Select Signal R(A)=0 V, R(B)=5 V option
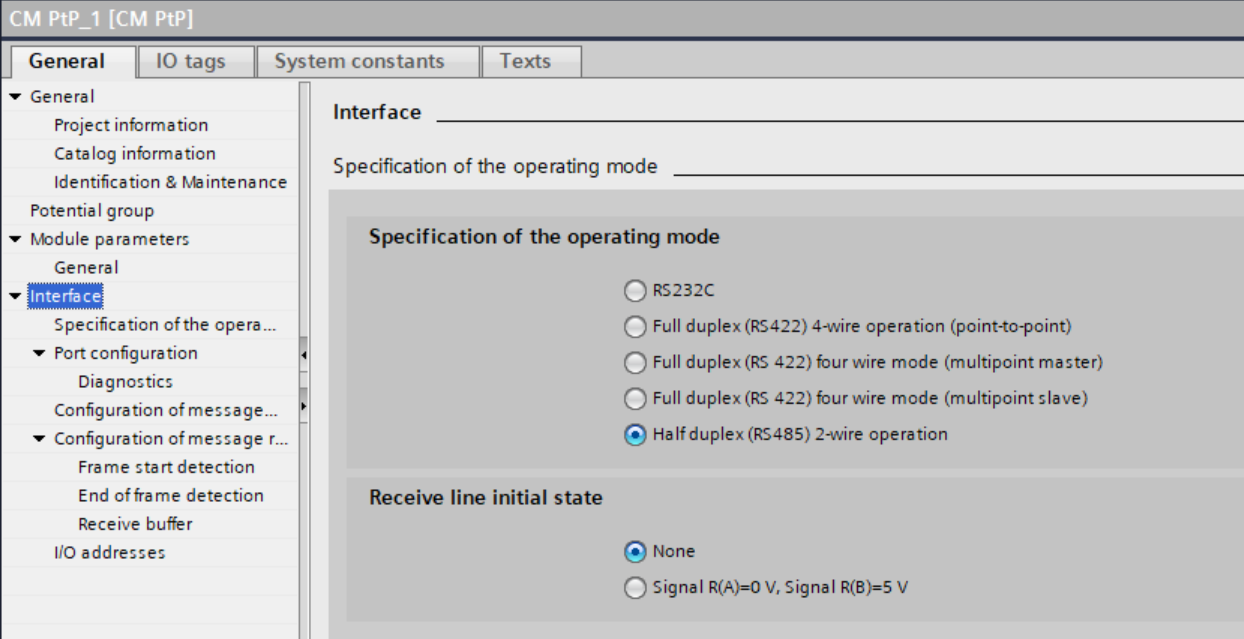Screen dimensions: 1244x639 [x=635, y=588]
